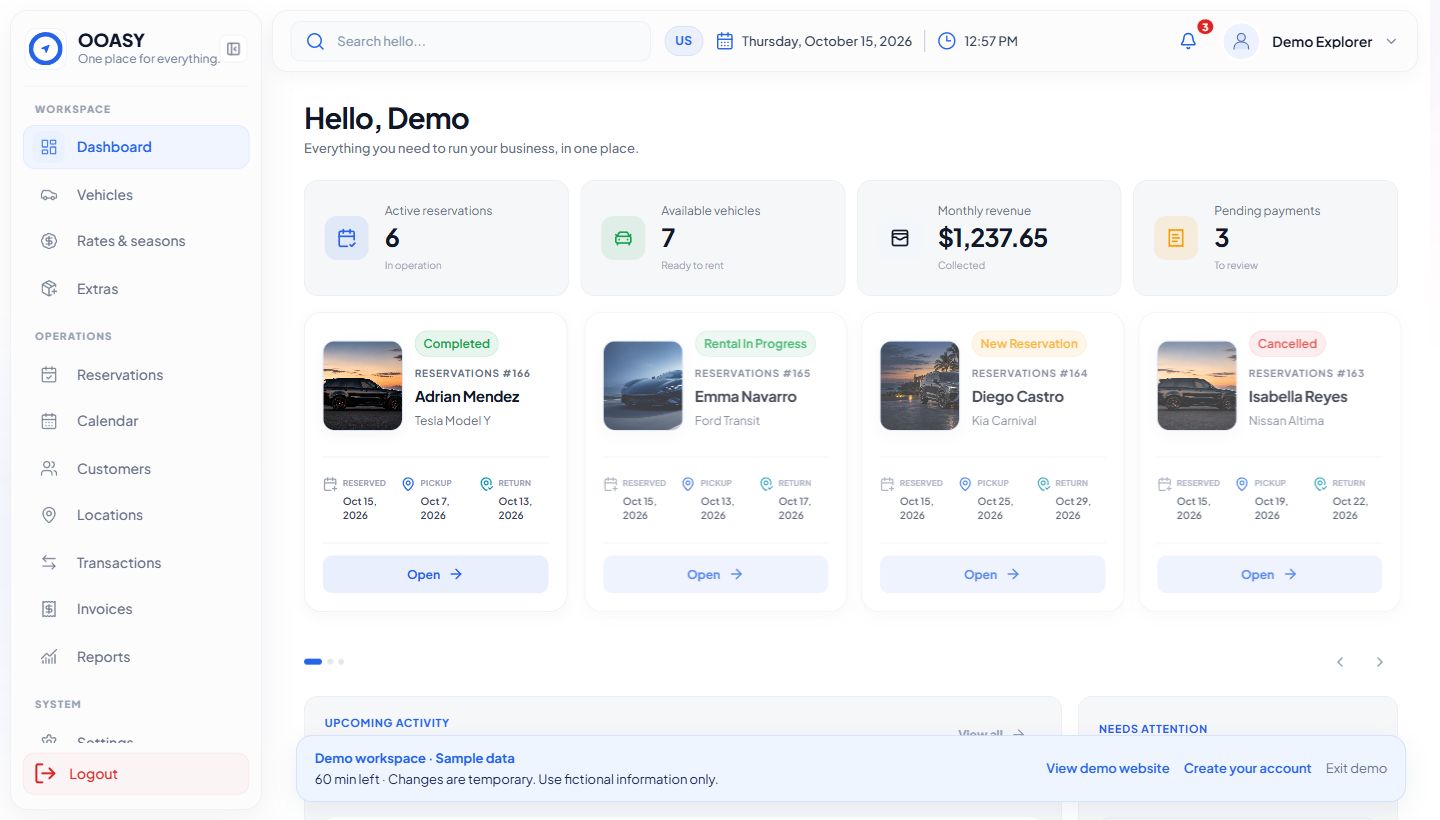1440x820 pixels.
Task: Log out with the Logout button
Action: point(136,774)
